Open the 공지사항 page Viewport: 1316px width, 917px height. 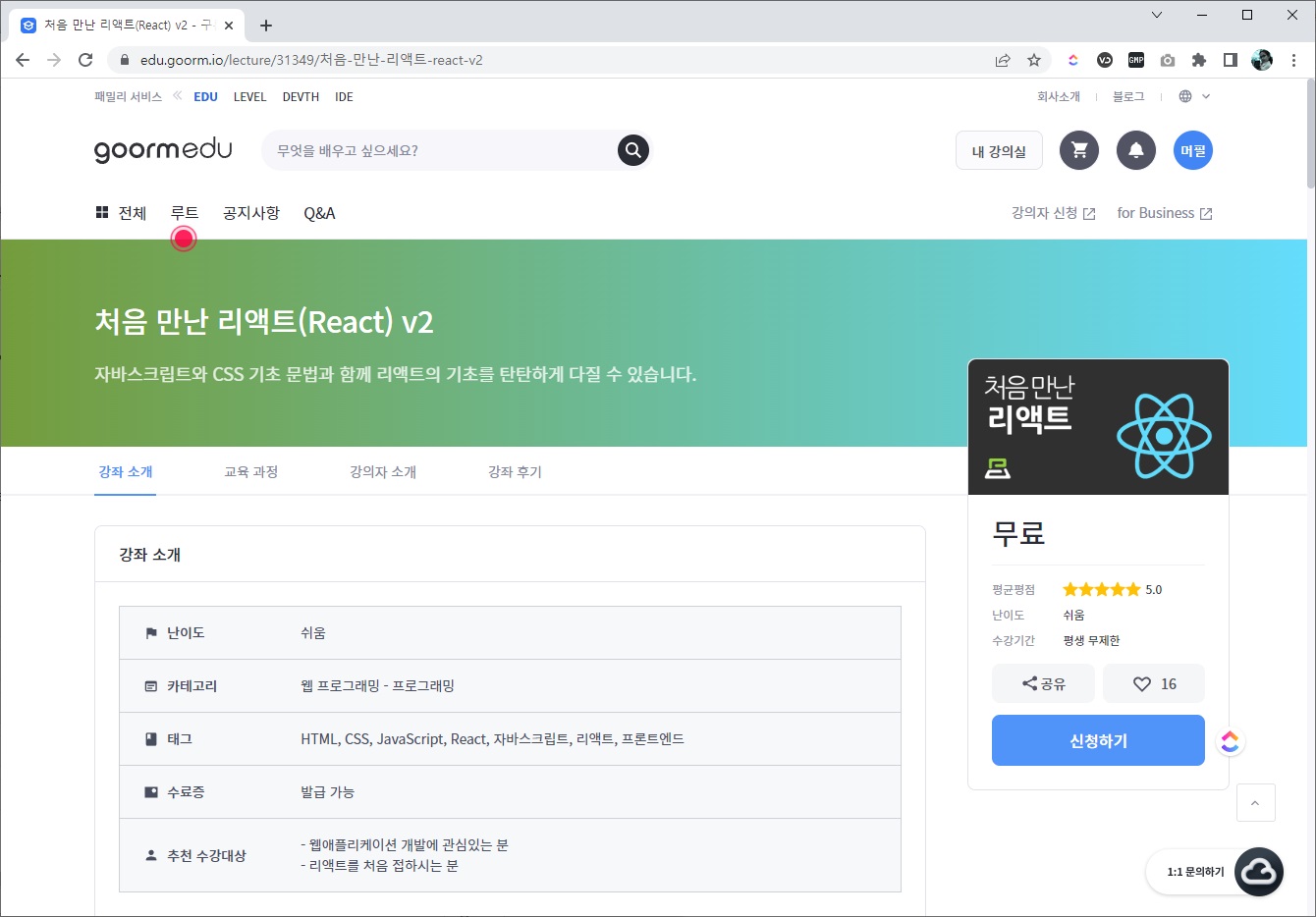coord(251,213)
